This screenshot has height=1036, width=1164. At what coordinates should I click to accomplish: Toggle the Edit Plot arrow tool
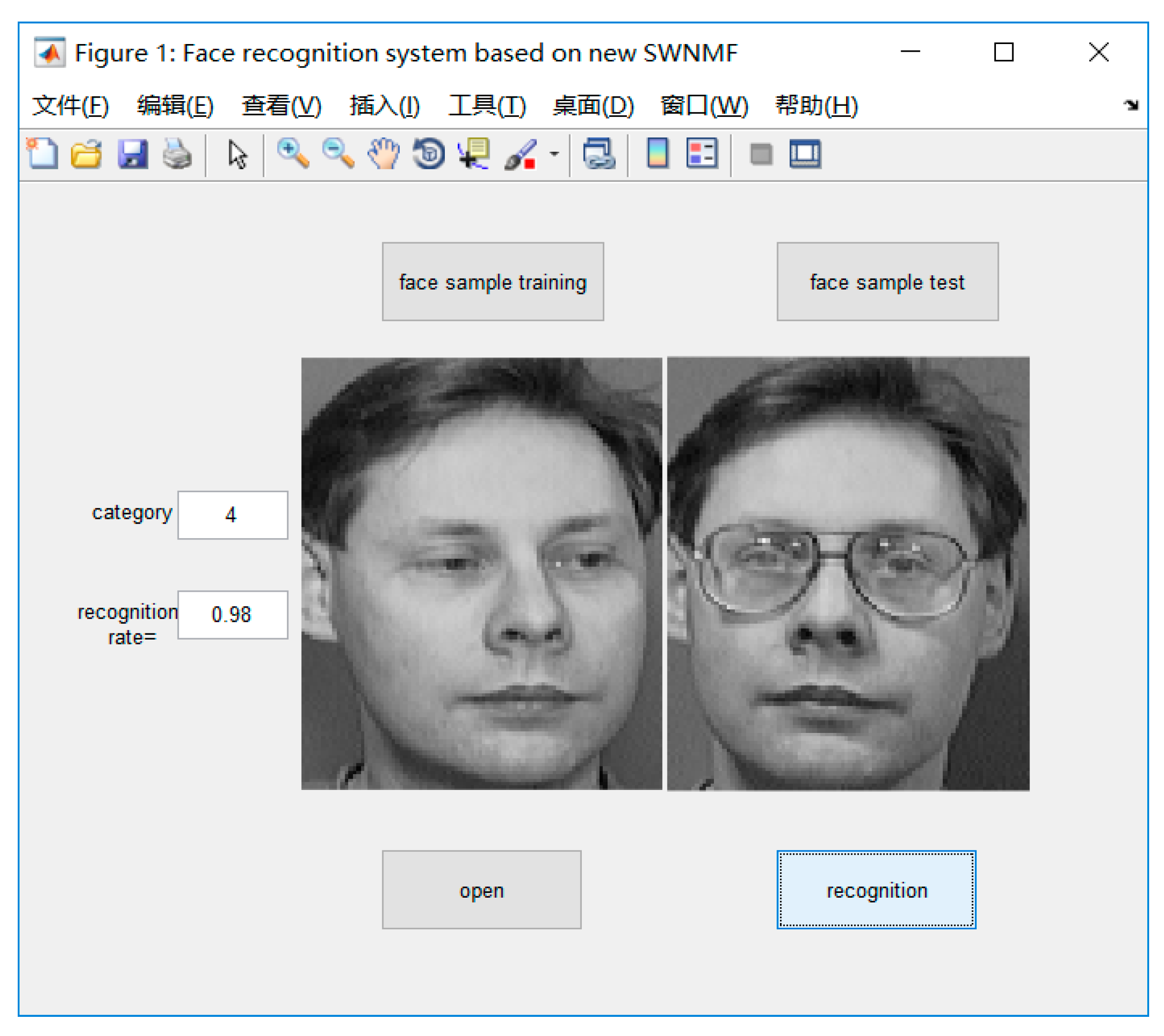(x=237, y=155)
